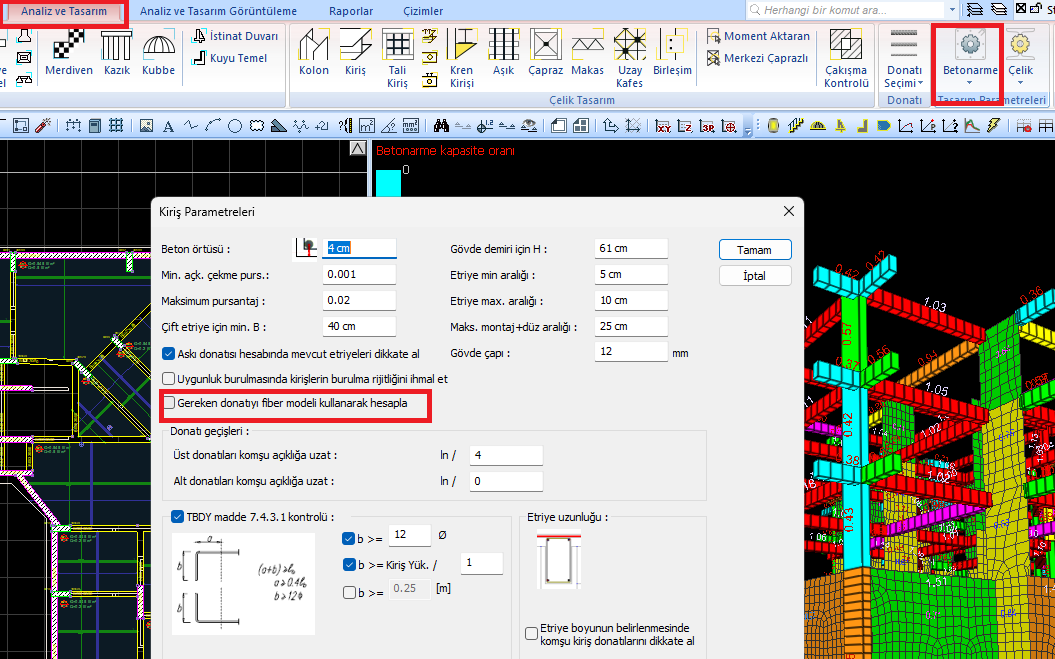The width and height of the screenshot is (1055, 659).
Task: Open the Çizimler tab
Action: [x=423, y=11]
